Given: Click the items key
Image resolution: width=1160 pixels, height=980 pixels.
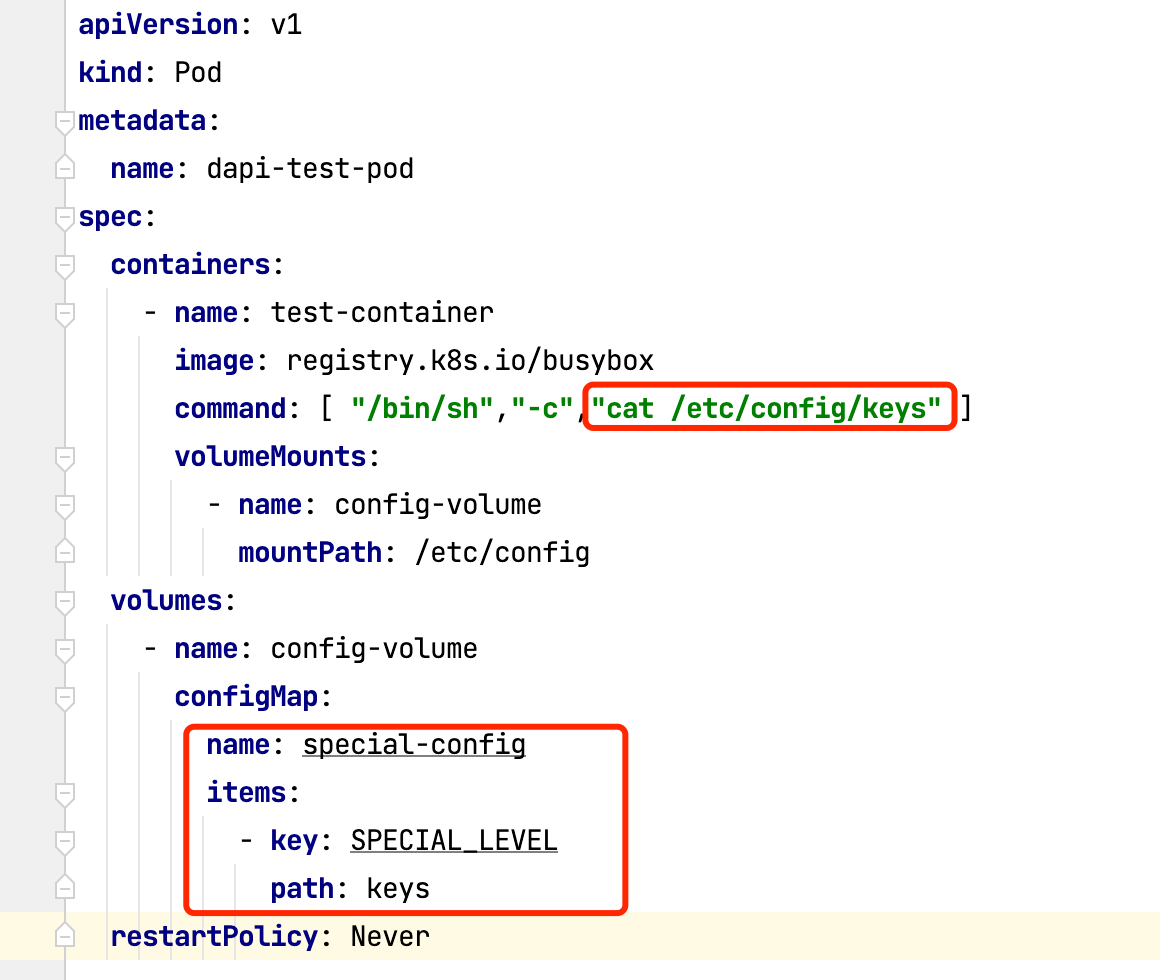Looking at the screenshot, I should 246,793.
